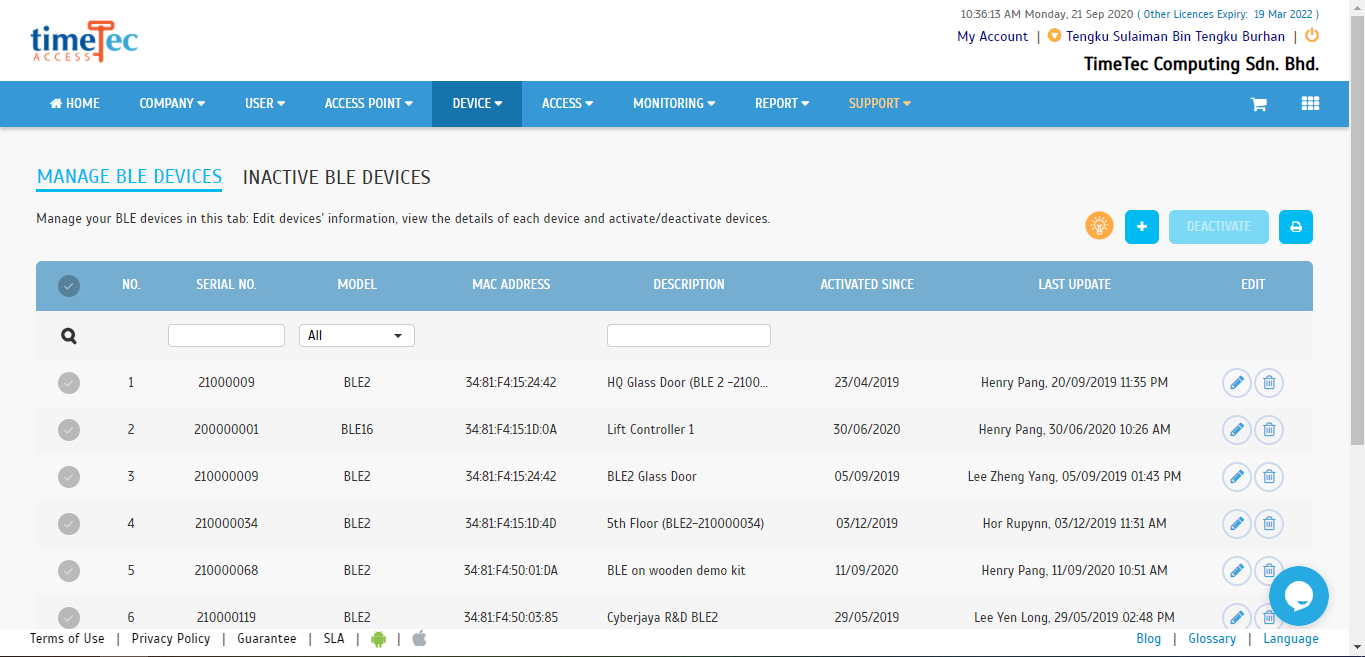Open Blog link in footer
This screenshot has height=657, width=1365.
click(x=1149, y=639)
